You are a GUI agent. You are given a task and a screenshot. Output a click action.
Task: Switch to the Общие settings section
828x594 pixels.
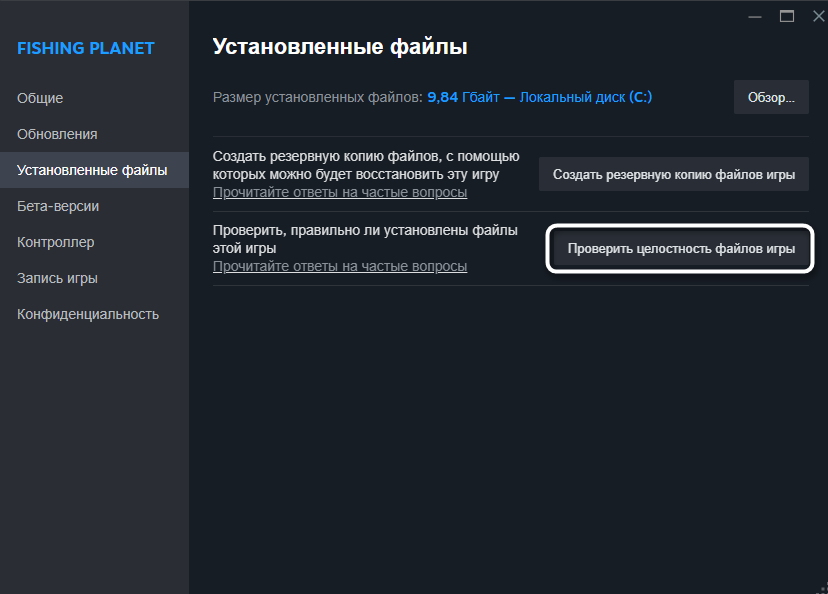point(42,97)
